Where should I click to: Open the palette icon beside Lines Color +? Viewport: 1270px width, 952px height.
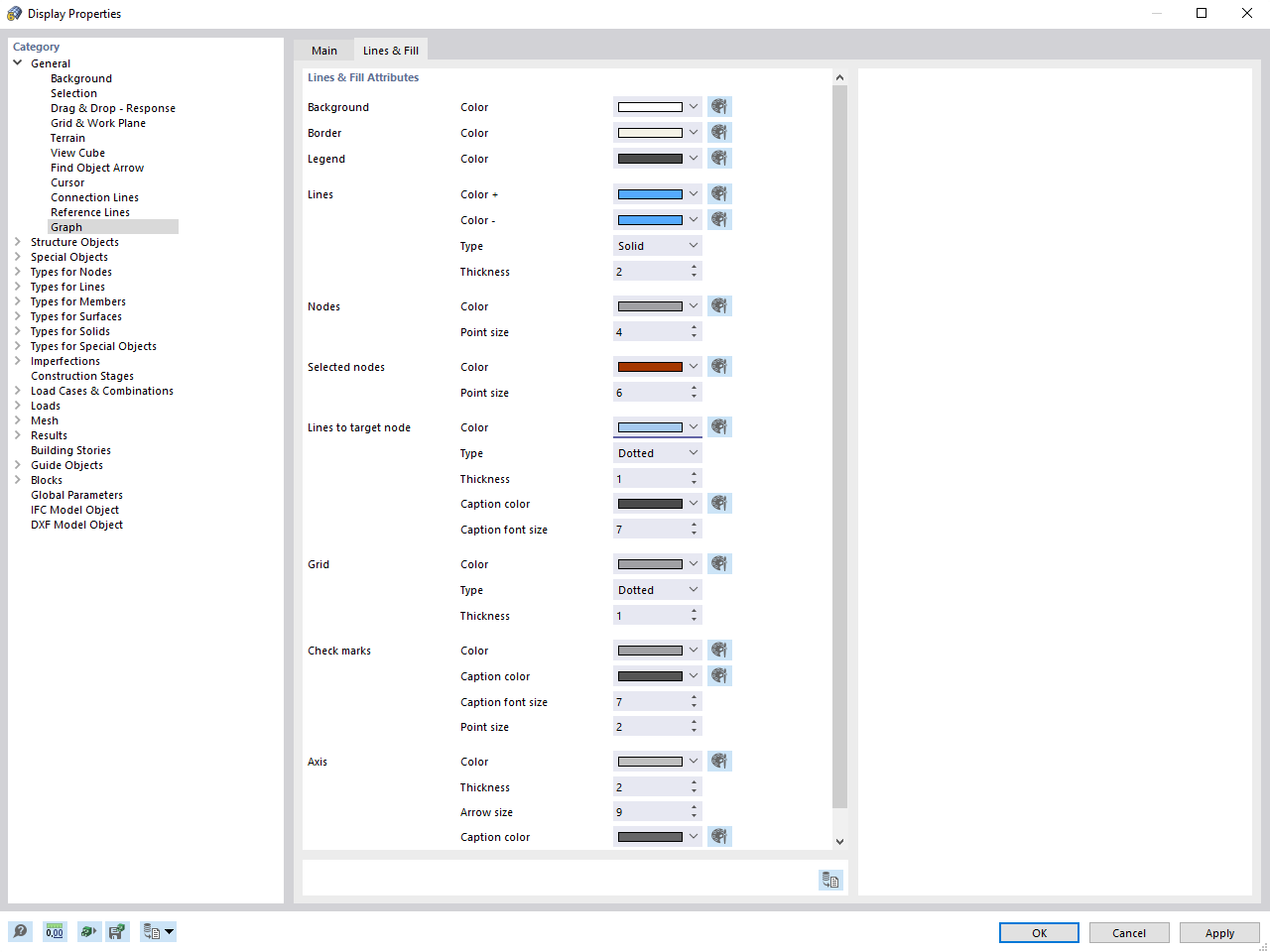[x=718, y=193]
